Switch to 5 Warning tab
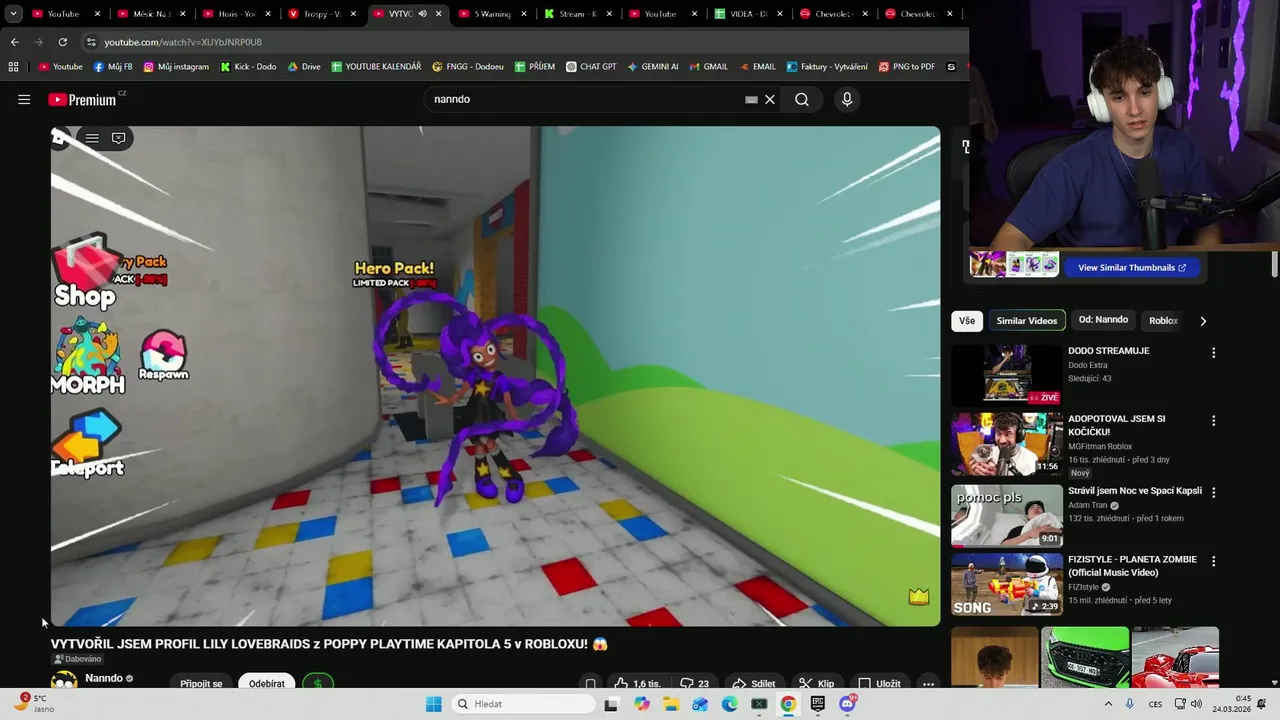Viewport: 1280px width, 720px height. pos(493,14)
